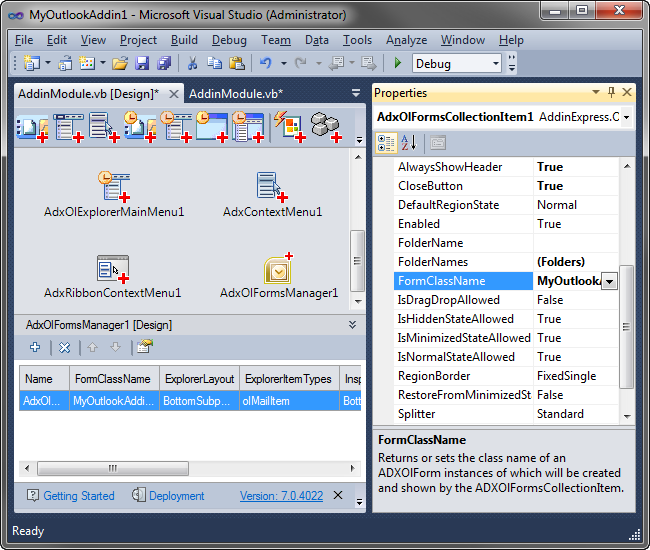Click the olMailItem cell in the grid
650x550 pixels.
pos(289,401)
